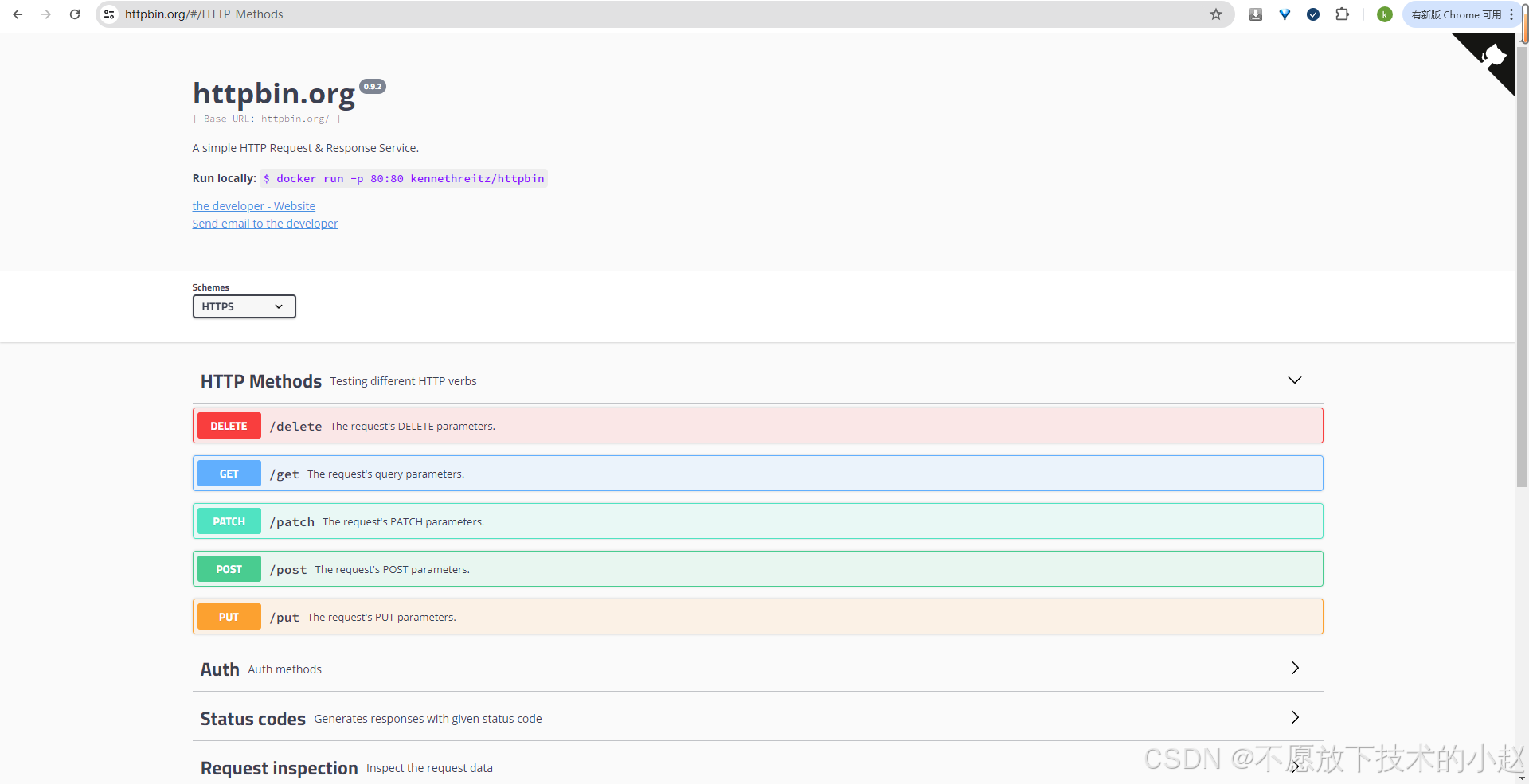The image size is (1529, 784).
Task: Click the blue checkmark extension icon
Action: coord(1313,14)
